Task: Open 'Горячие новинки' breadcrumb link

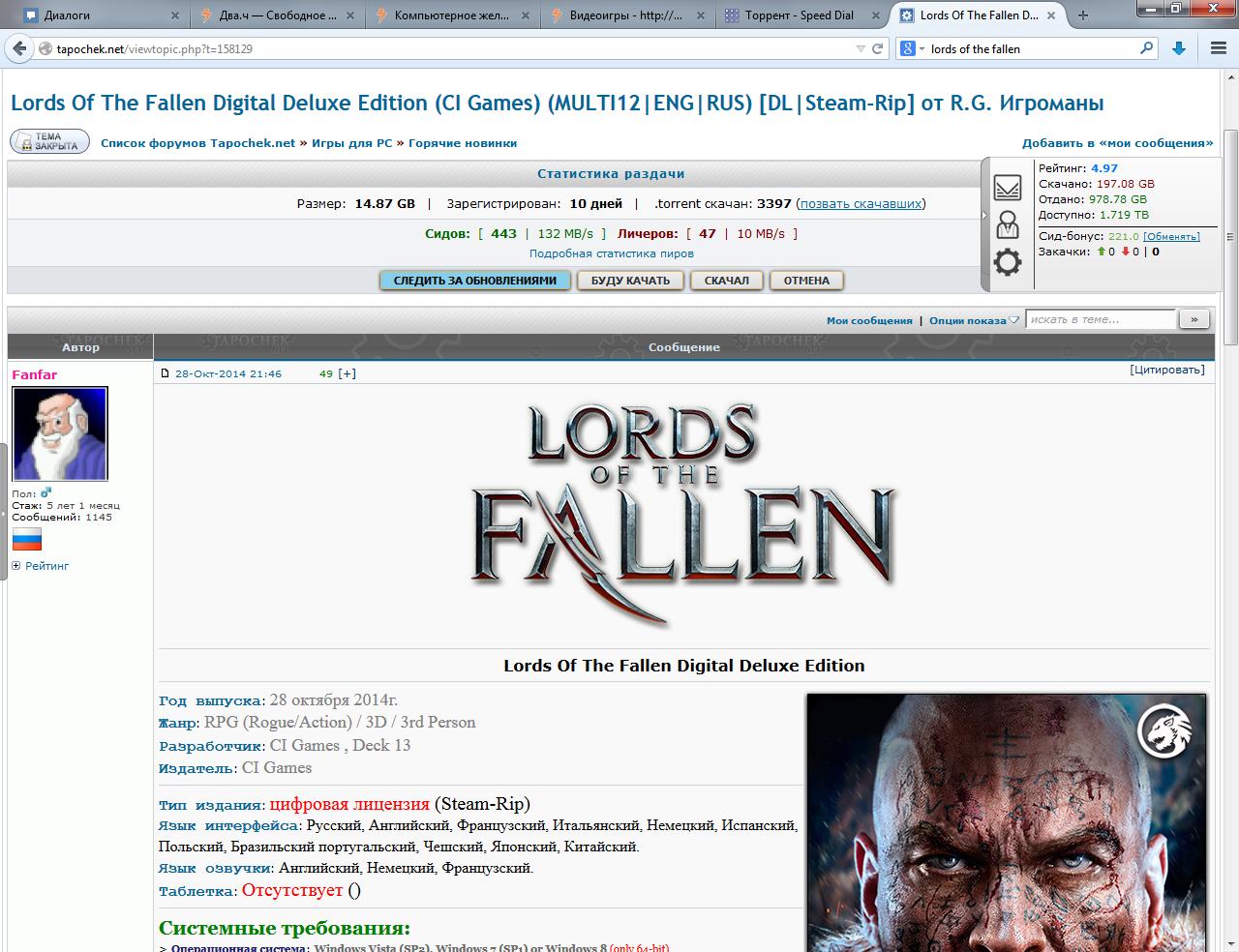Action: coord(463,143)
